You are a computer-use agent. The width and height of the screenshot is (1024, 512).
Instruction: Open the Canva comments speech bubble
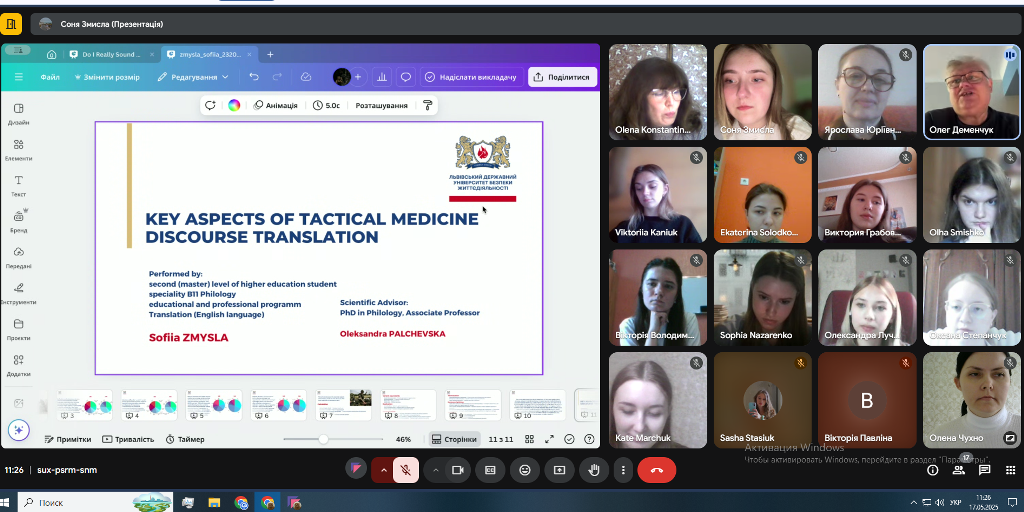[x=406, y=77]
